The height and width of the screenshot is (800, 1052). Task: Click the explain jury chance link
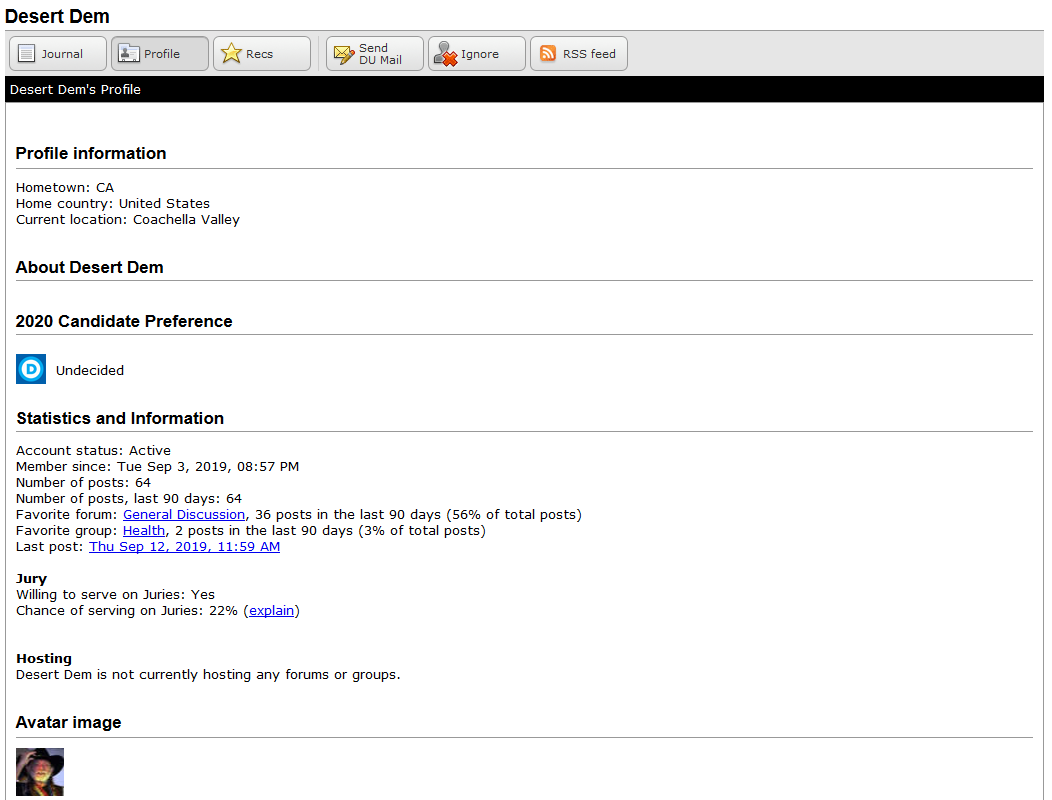[272, 610]
